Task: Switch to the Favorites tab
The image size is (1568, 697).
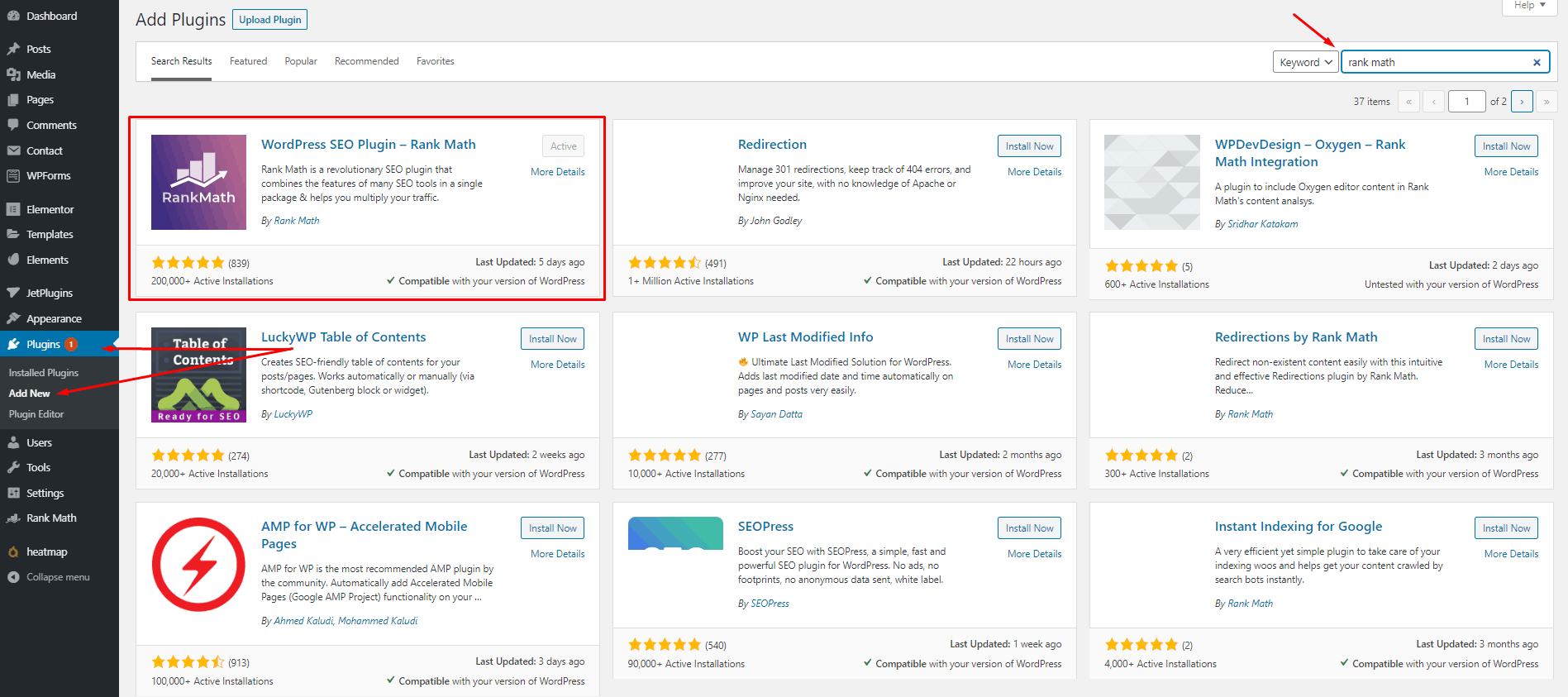Action: click(435, 61)
